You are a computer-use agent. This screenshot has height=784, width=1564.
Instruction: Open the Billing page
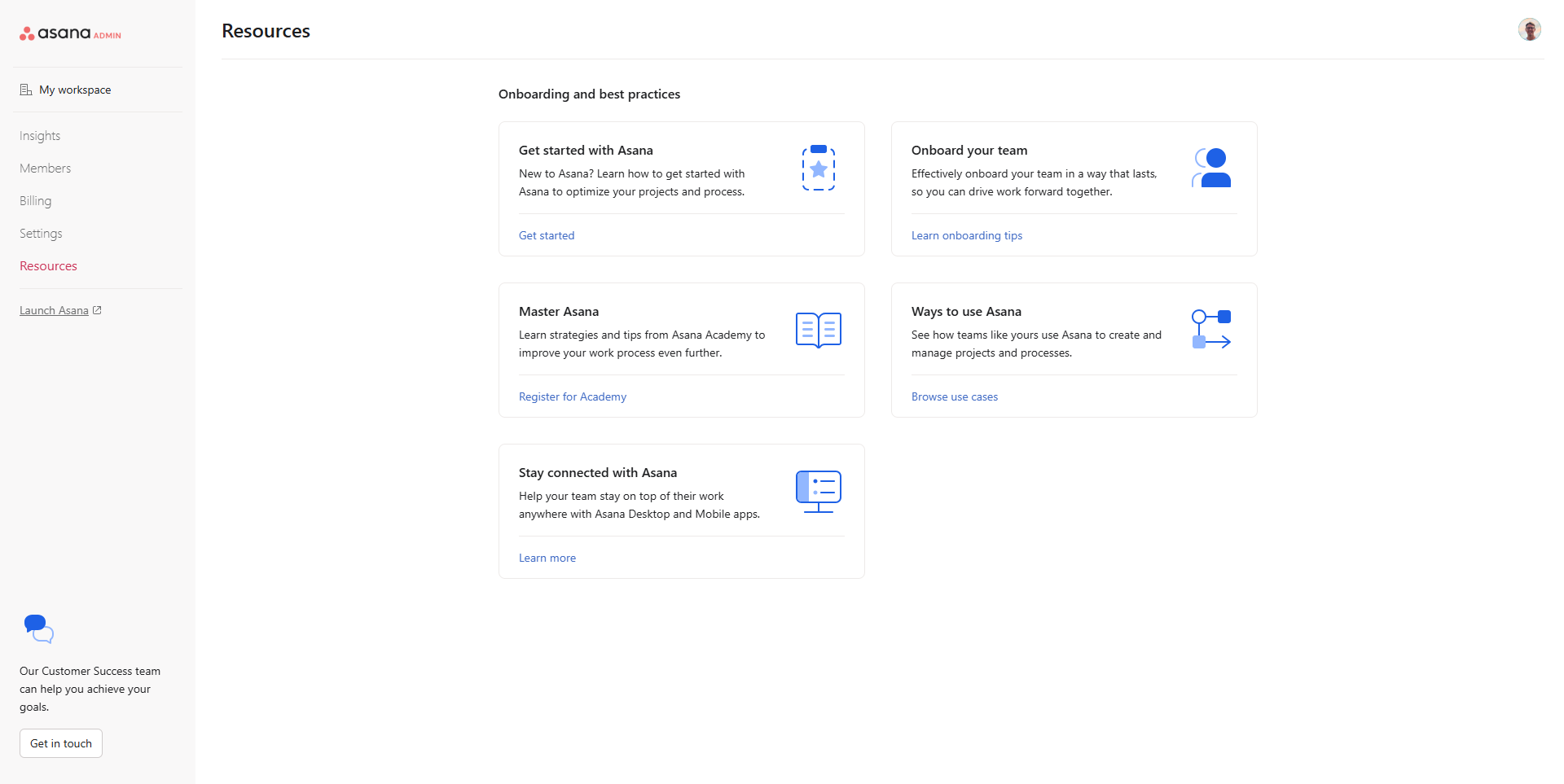36,201
